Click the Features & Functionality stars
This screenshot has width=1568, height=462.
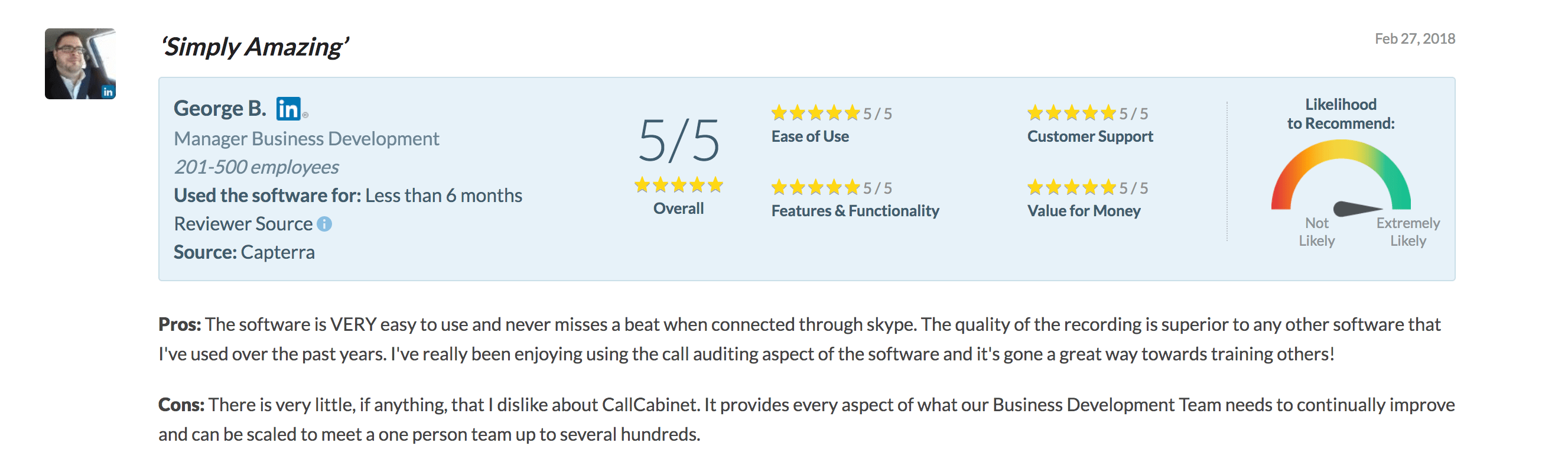pos(816,187)
